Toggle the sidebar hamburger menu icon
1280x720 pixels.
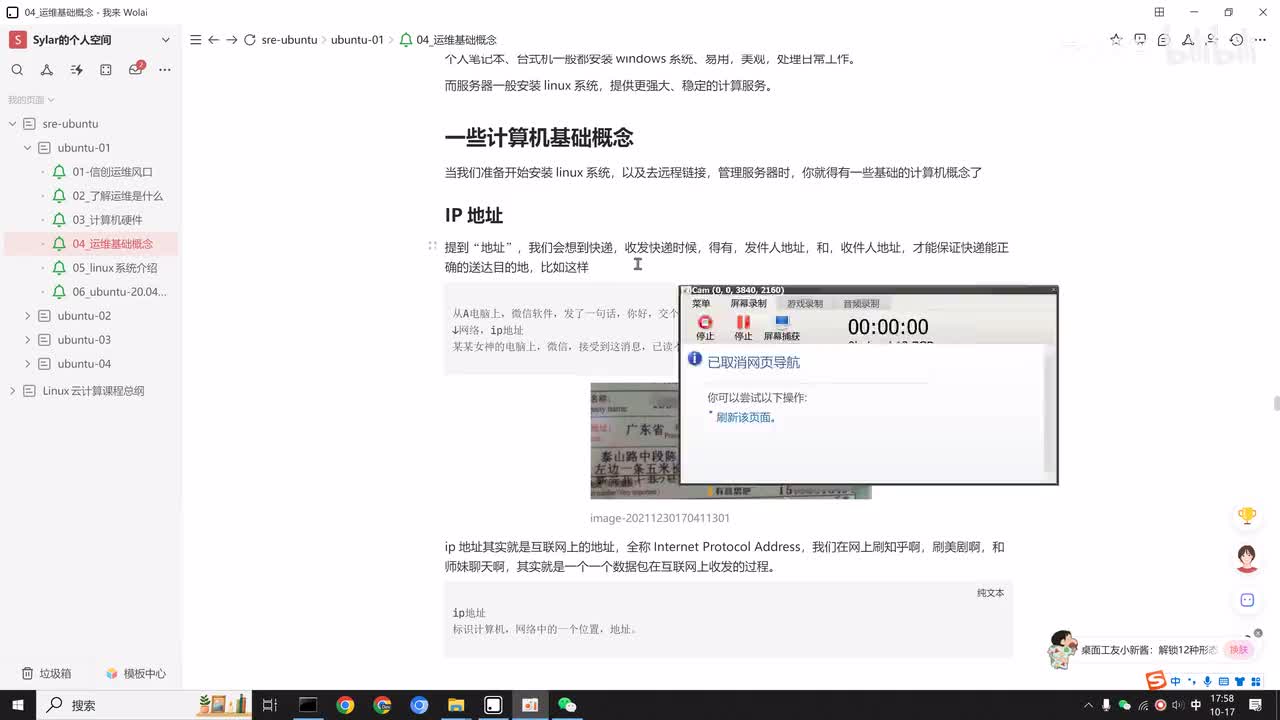point(196,40)
